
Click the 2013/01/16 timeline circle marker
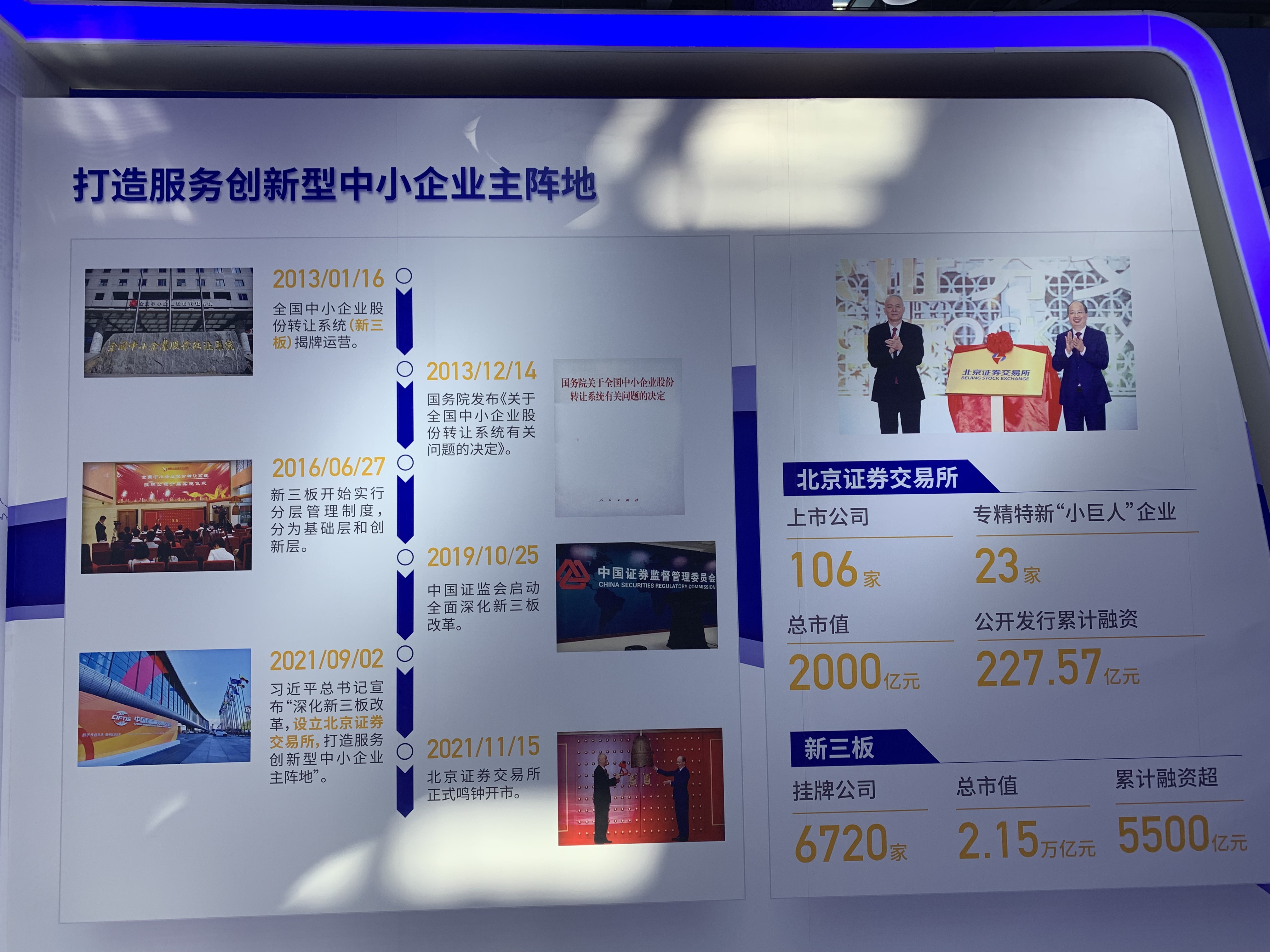click(x=404, y=276)
